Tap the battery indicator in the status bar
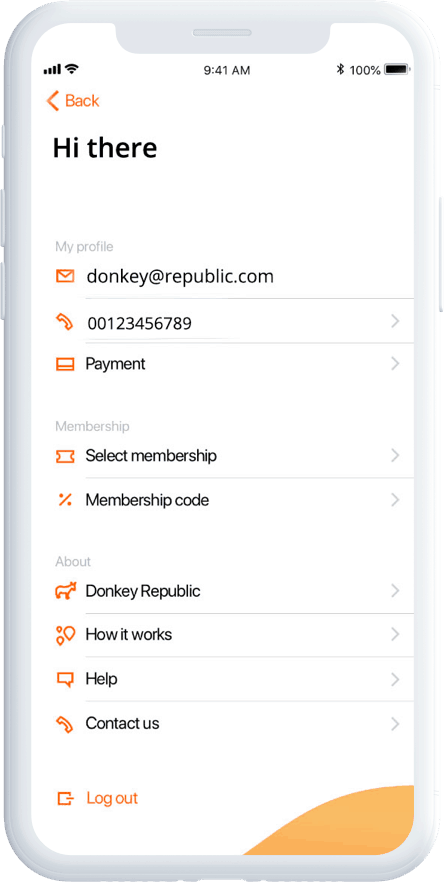This screenshot has width=444, height=882. [x=397, y=70]
